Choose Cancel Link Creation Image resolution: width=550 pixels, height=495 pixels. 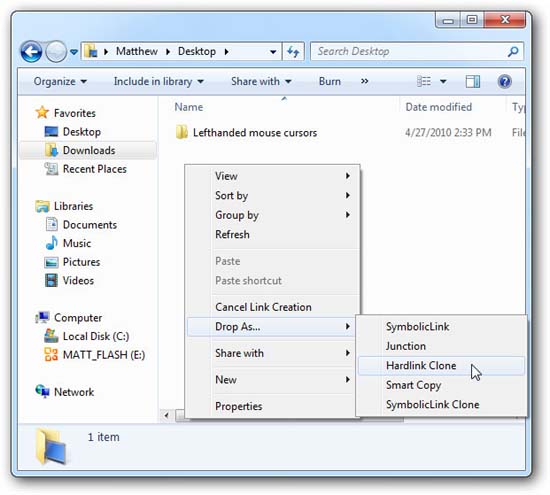click(x=273, y=307)
